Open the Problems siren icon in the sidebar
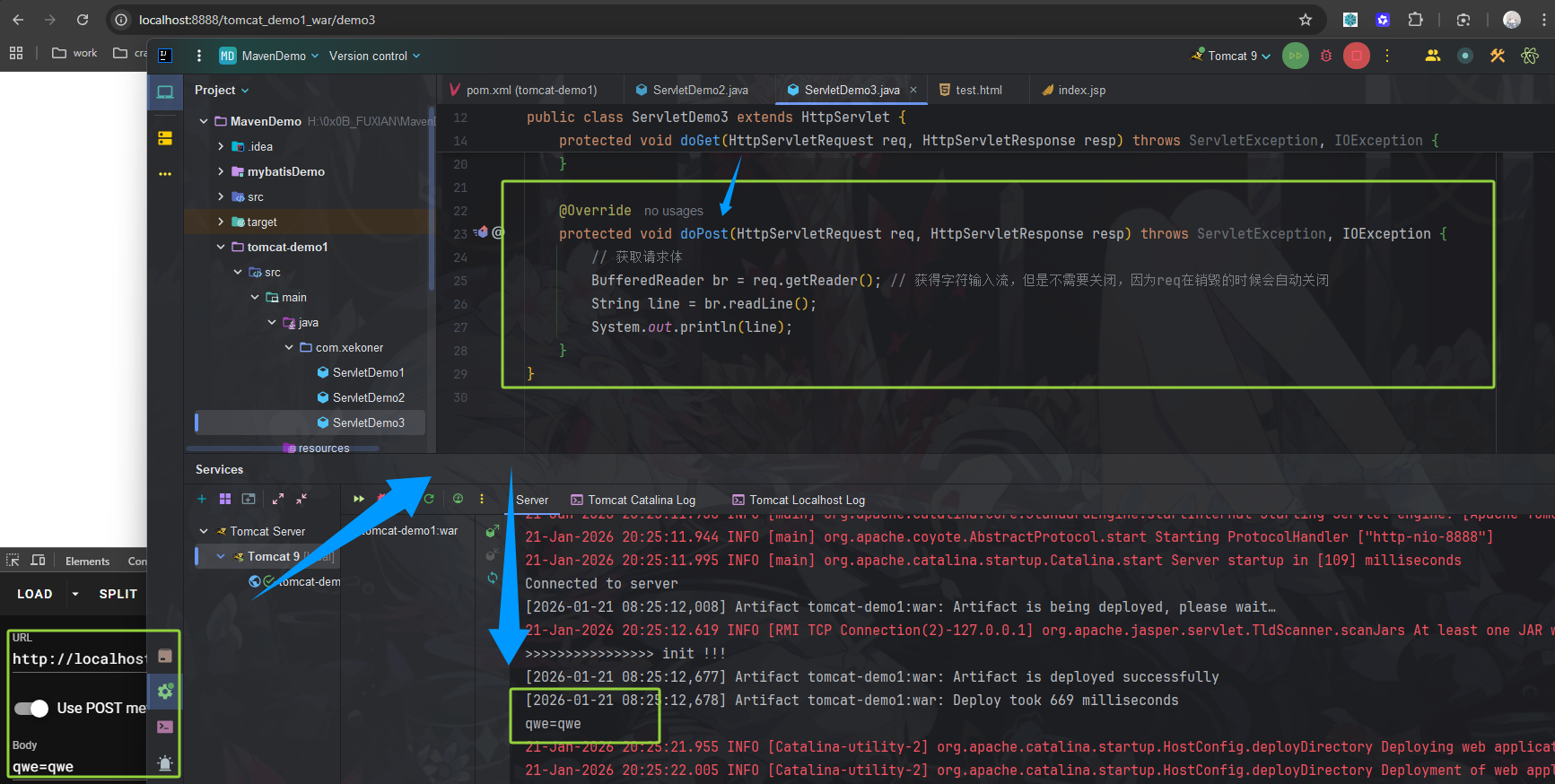 (x=165, y=762)
